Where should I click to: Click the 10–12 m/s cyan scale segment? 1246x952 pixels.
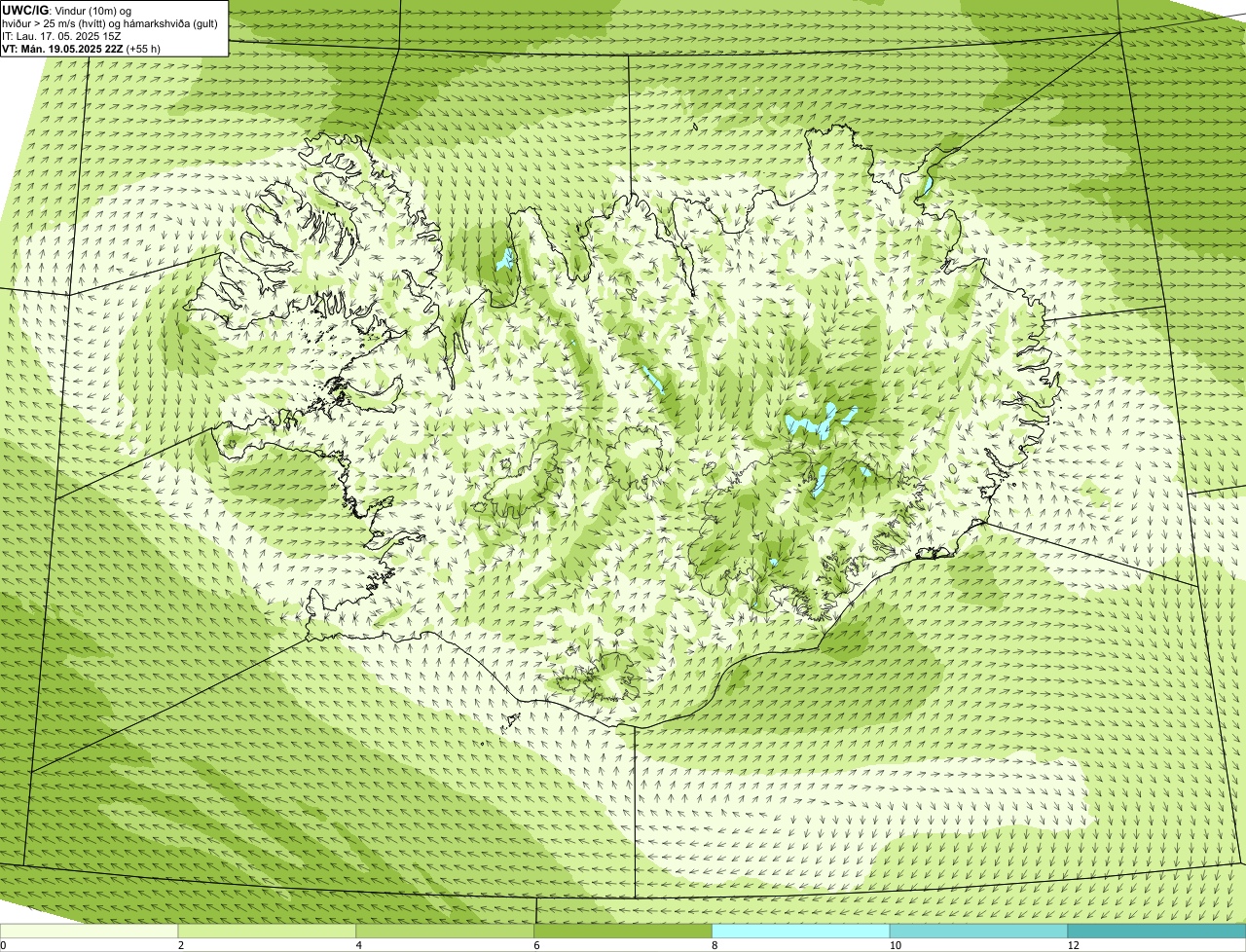979,931
